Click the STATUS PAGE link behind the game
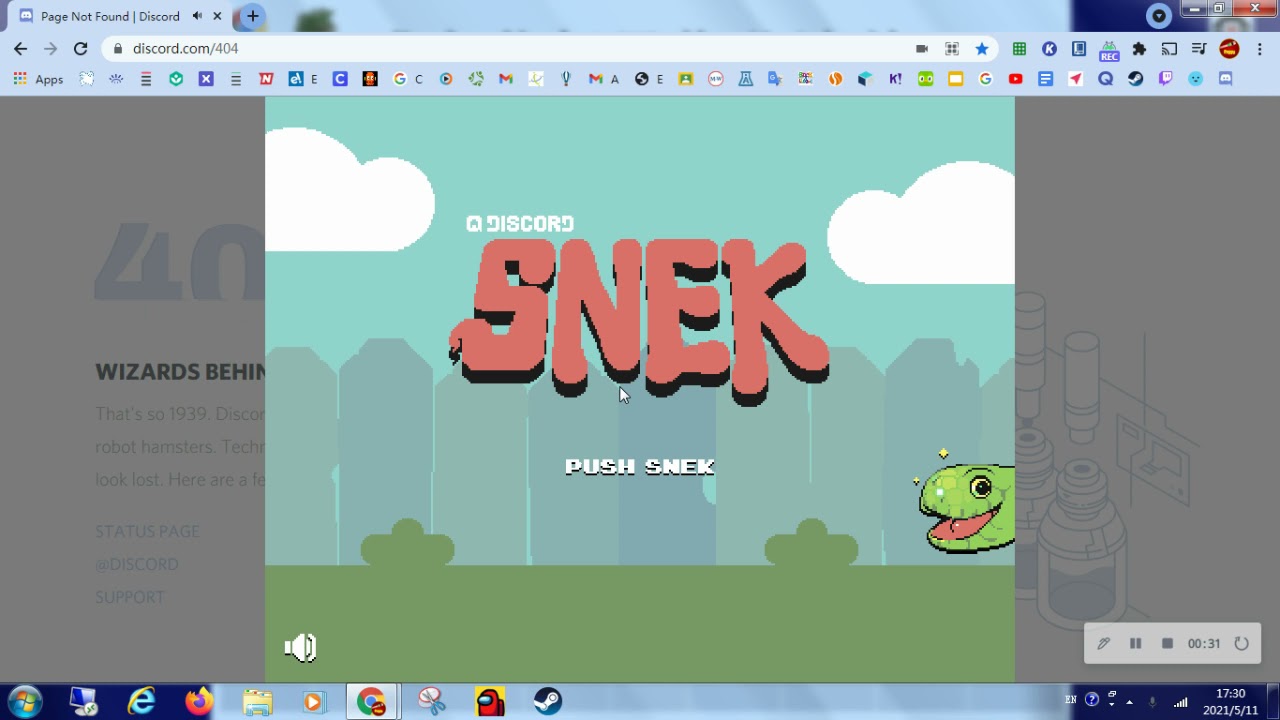 click(x=147, y=532)
